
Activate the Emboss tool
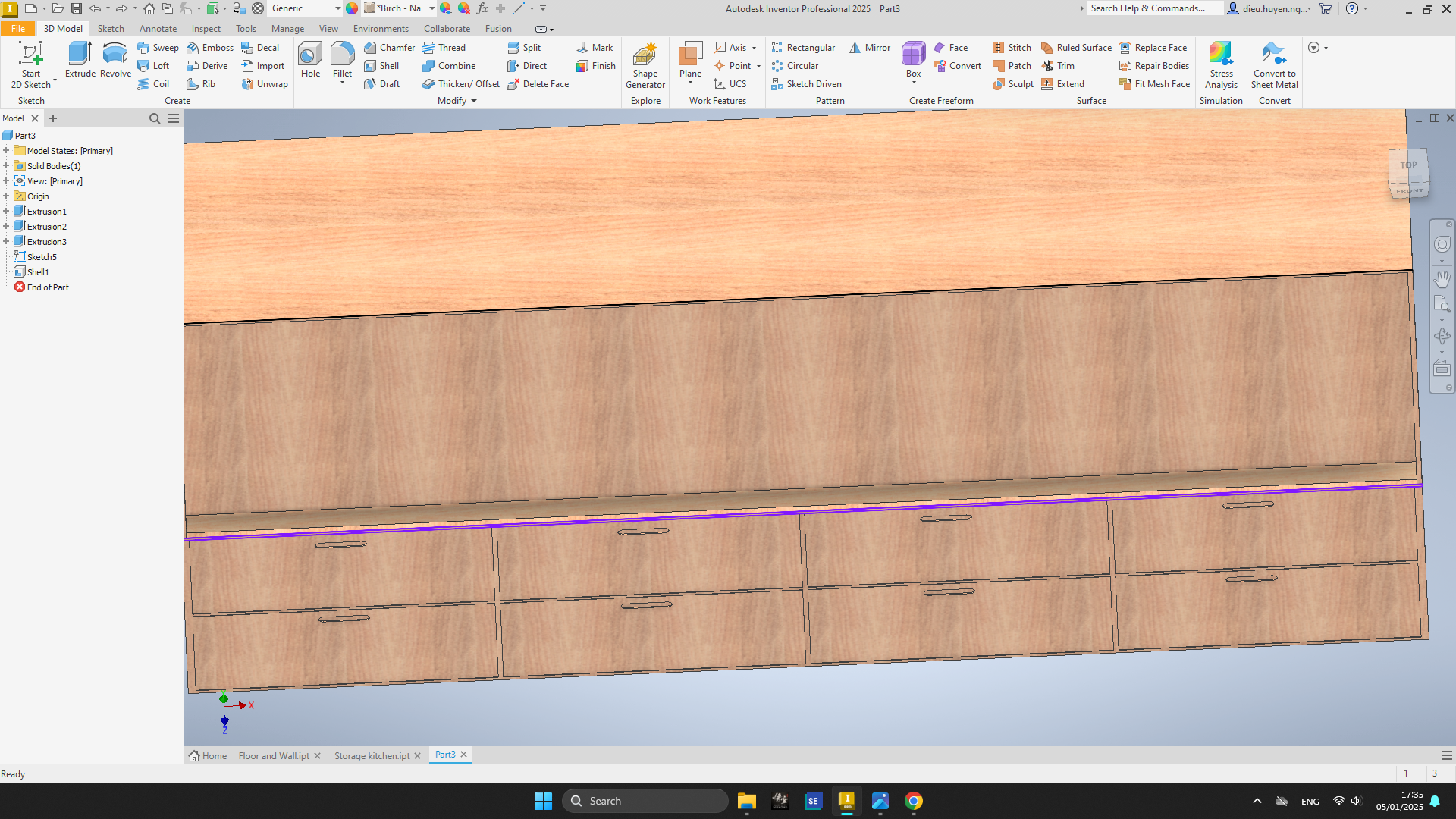[210, 47]
